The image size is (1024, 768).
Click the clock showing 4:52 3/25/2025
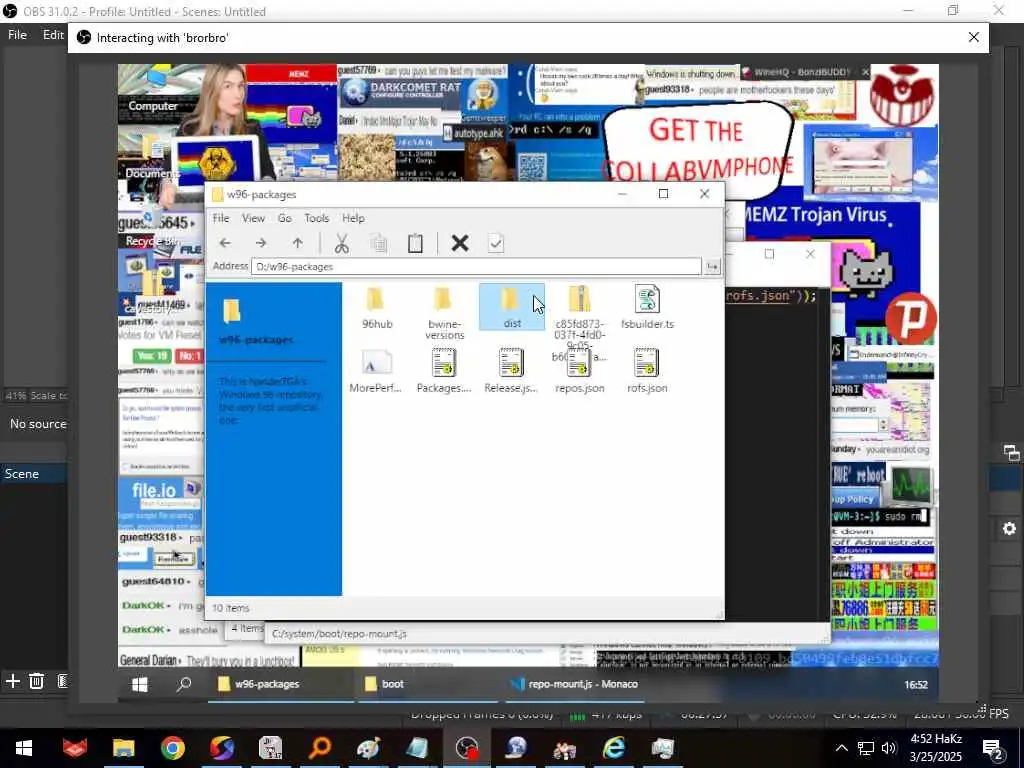[936, 748]
